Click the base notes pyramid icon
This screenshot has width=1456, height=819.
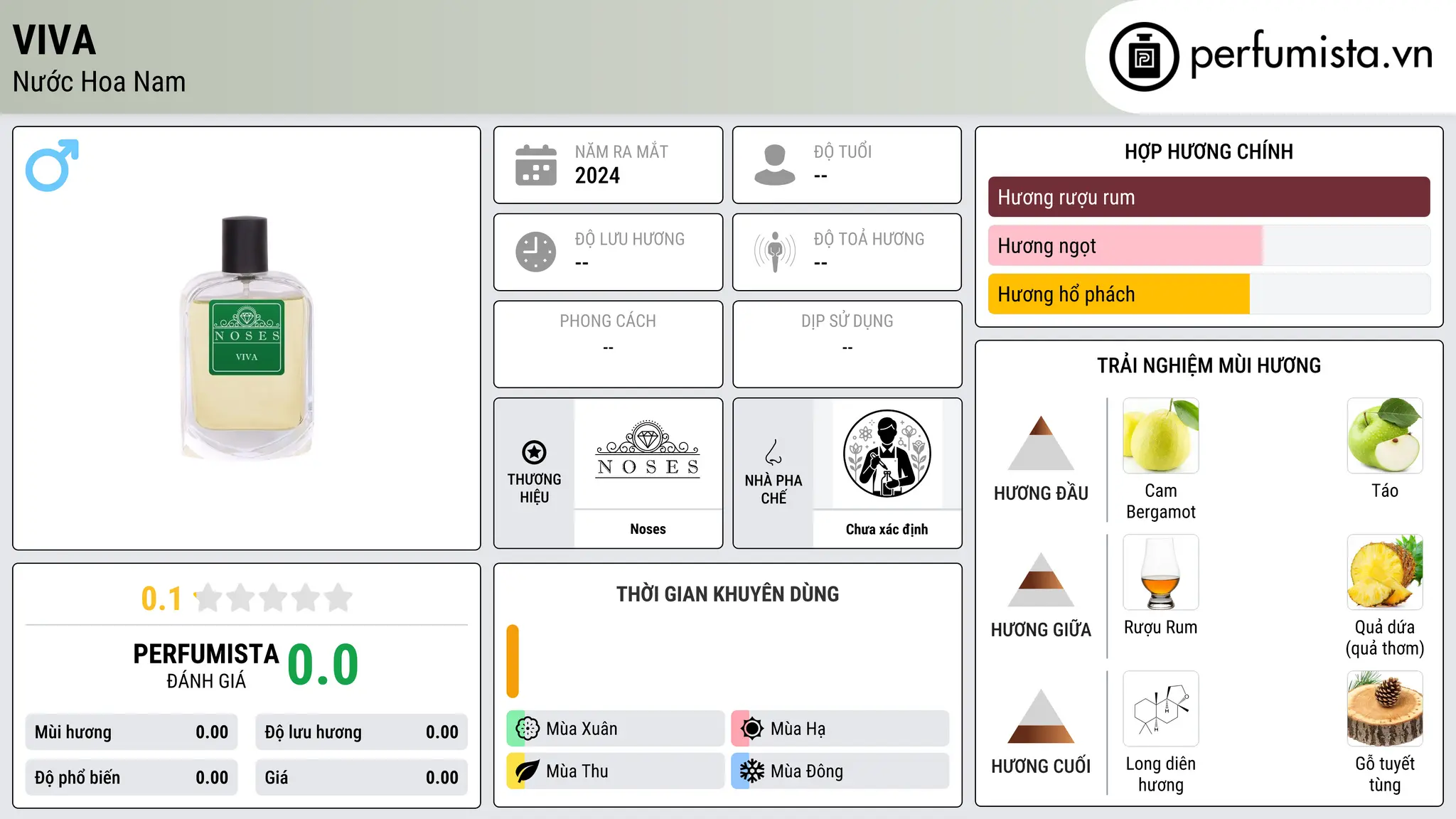pos(1041,716)
